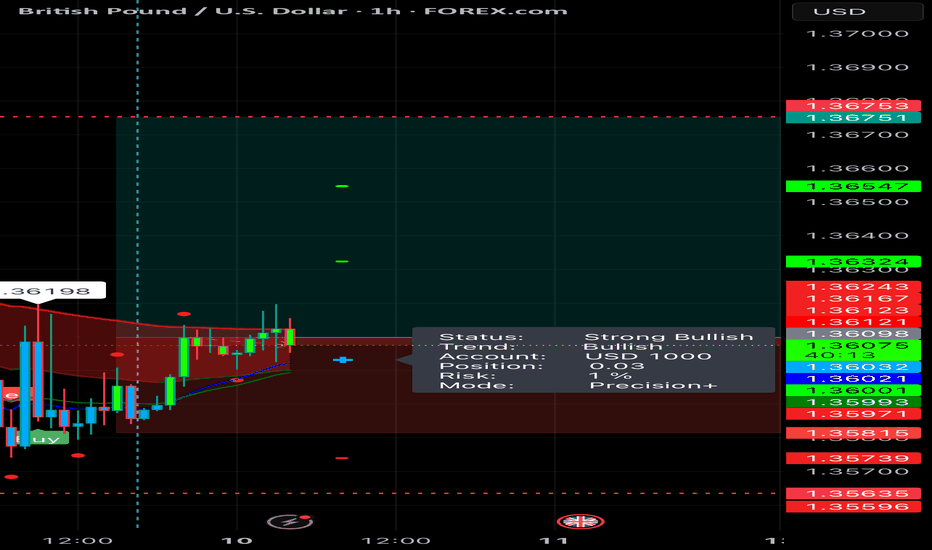
Task: Click the 1.36123 red price label
Action: pyautogui.click(x=854, y=310)
